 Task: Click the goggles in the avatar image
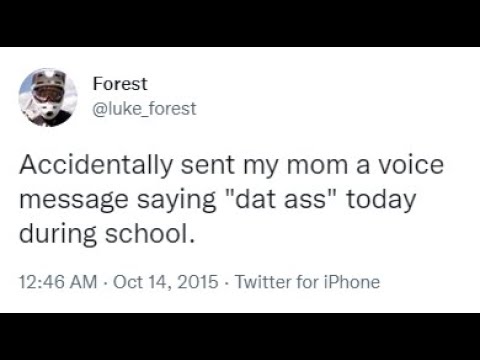coord(48,93)
